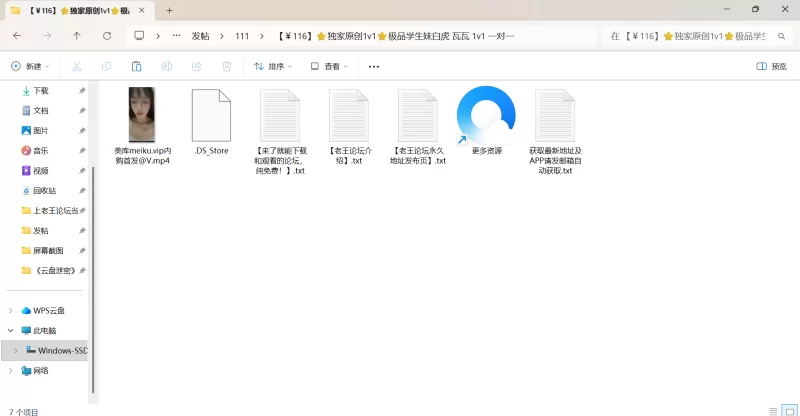Switch to large icons view in status bar
This screenshot has height=416, width=800.
point(790,410)
